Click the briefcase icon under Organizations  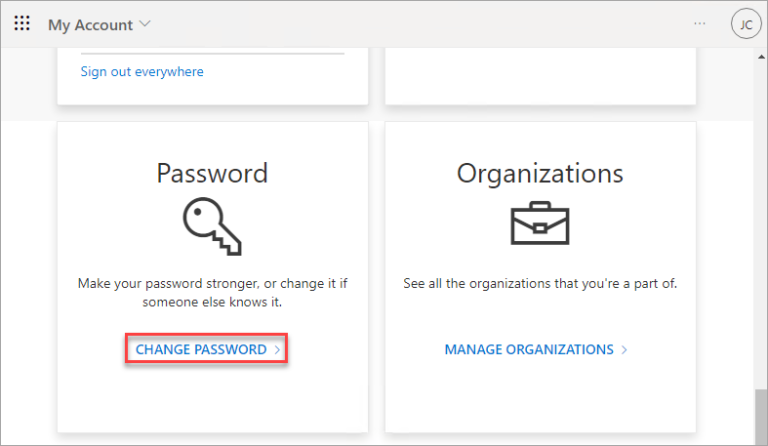tap(540, 225)
